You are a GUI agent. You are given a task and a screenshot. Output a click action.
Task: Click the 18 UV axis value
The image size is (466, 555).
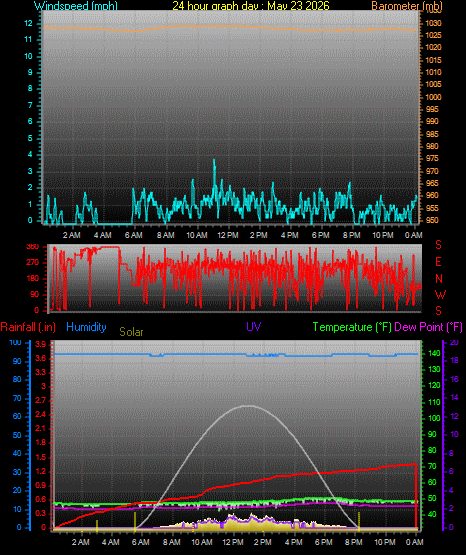454,361
